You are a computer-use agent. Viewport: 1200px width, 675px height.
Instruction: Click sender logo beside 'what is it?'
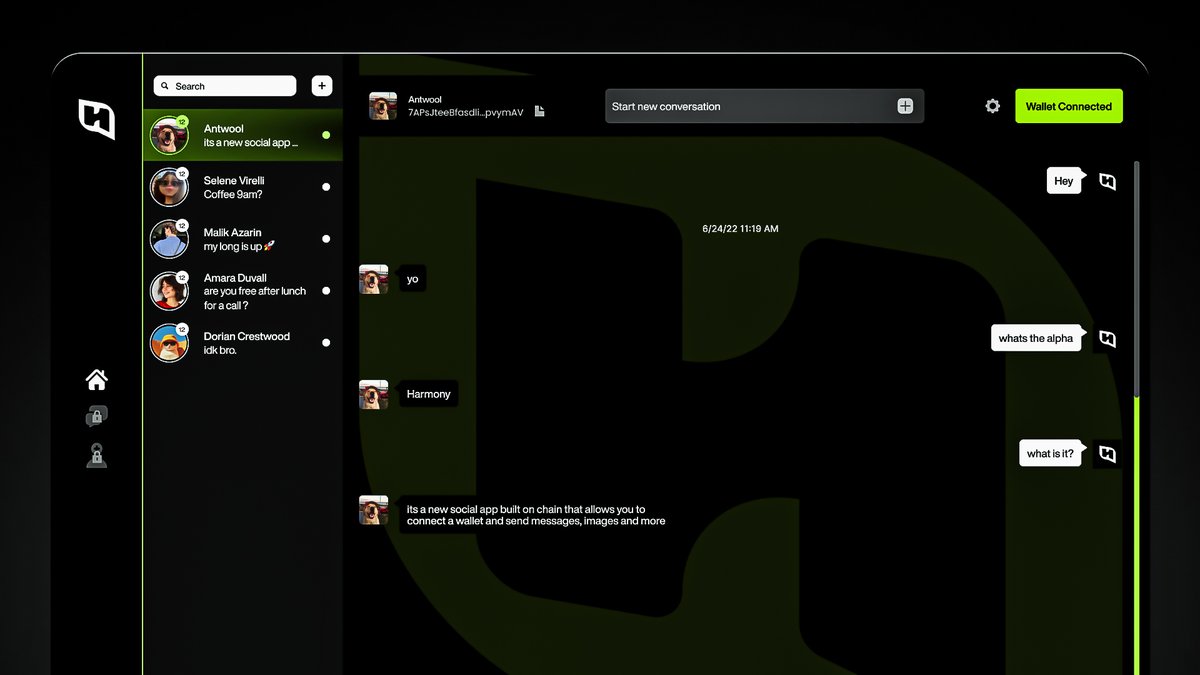pos(1107,454)
